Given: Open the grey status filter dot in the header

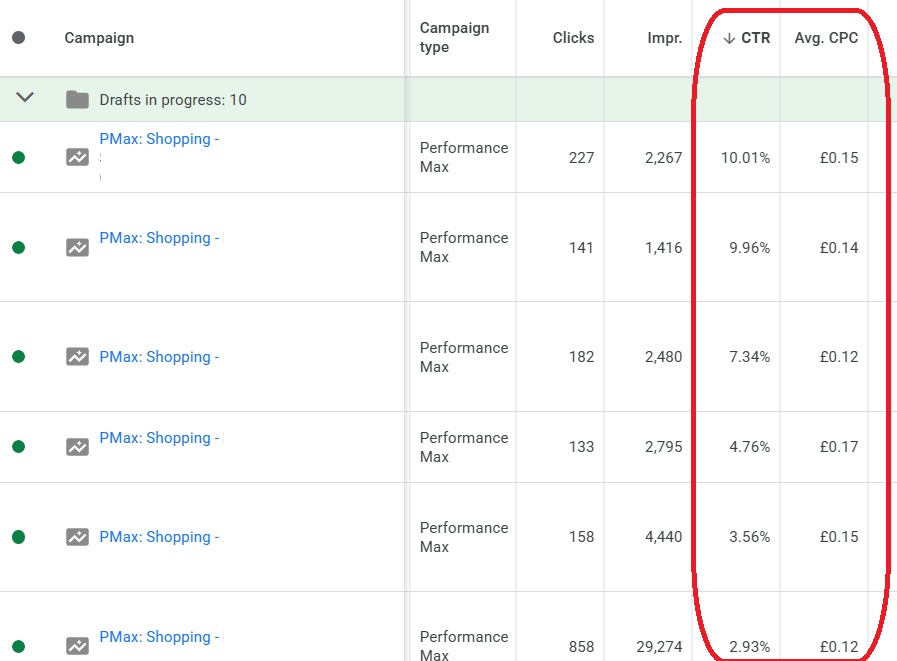Looking at the screenshot, I should coord(18,38).
